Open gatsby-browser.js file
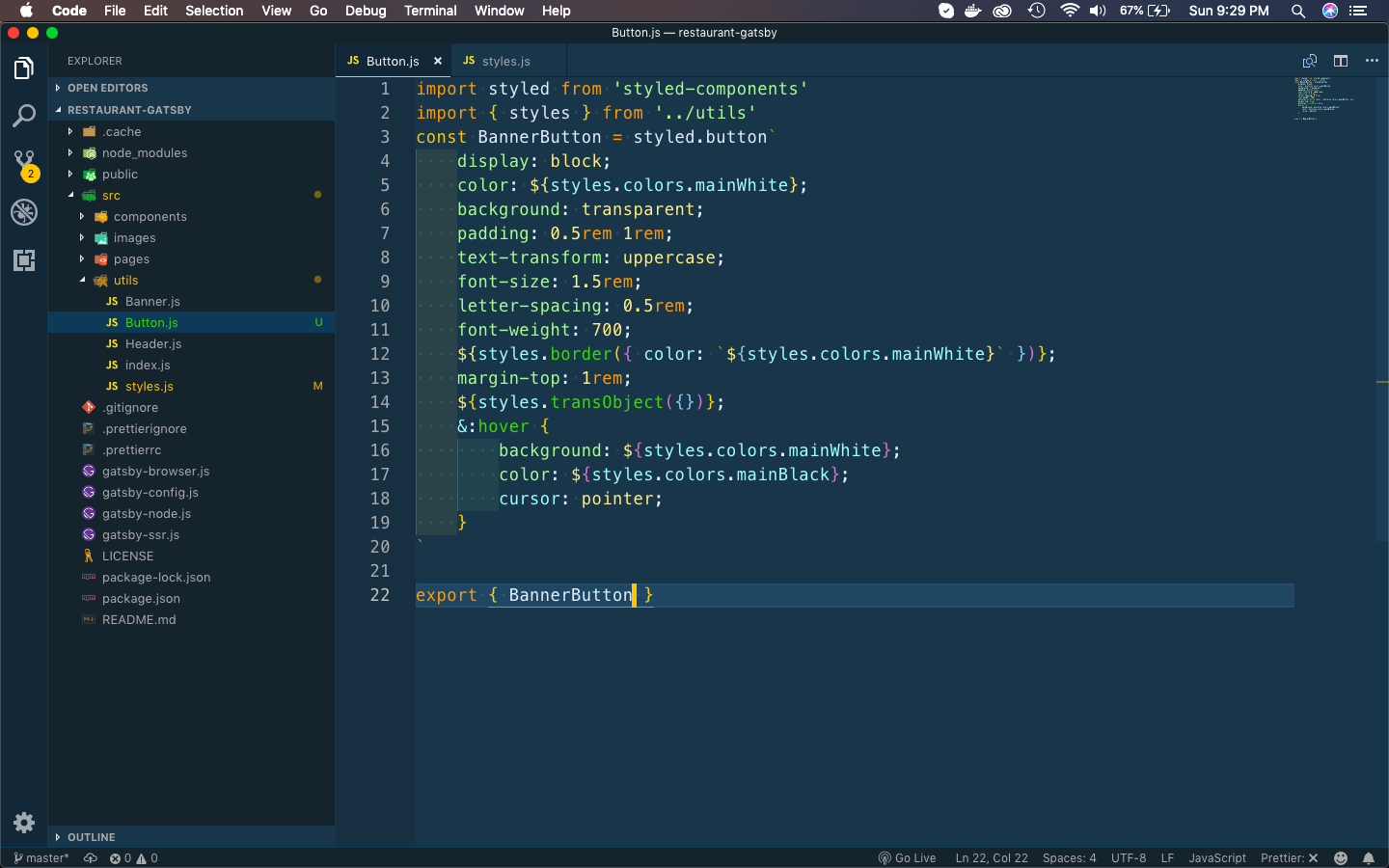 (191, 472)
